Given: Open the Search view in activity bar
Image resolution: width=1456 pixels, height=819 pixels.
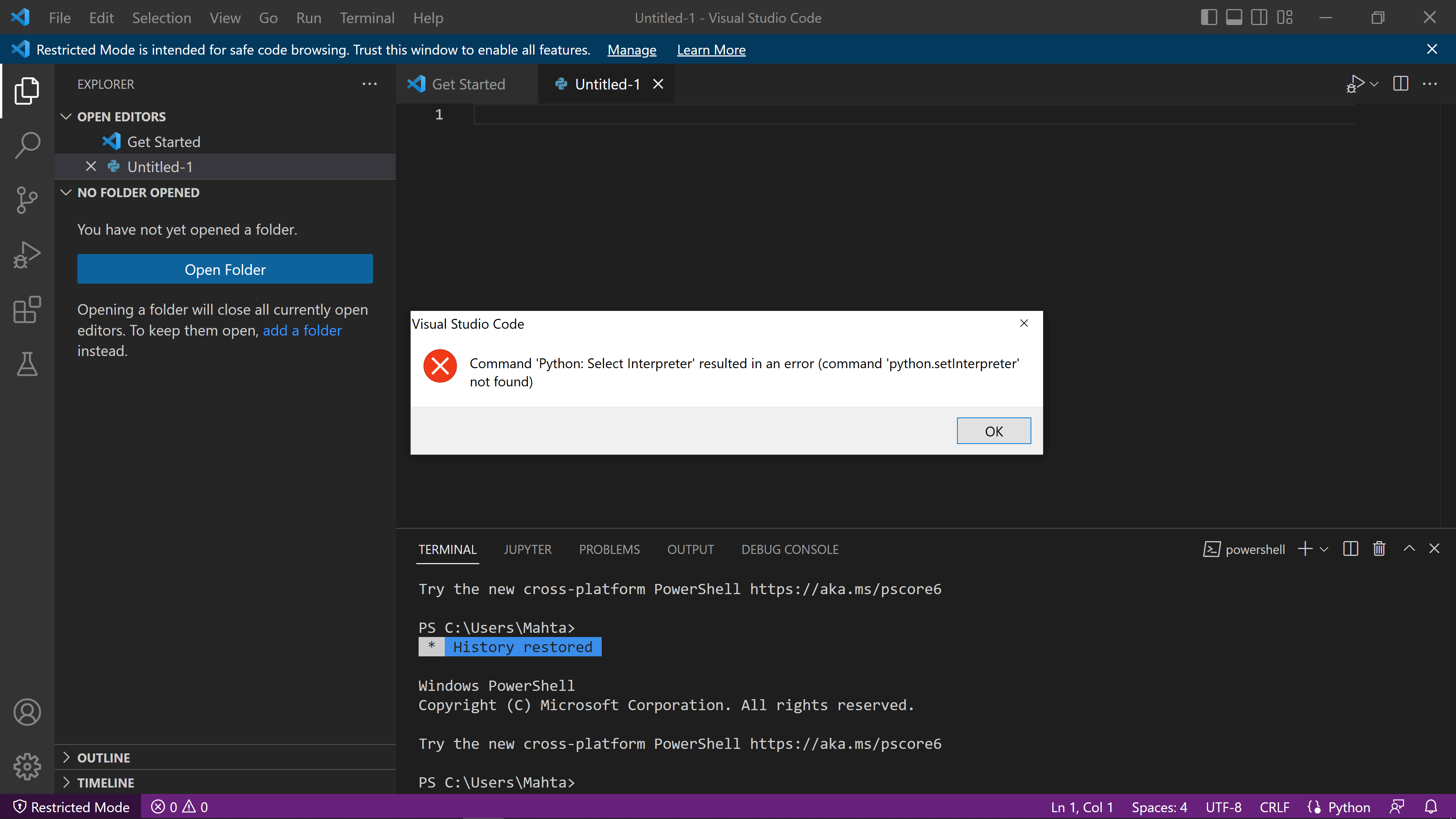Looking at the screenshot, I should pyautogui.click(x=27, y=145).
